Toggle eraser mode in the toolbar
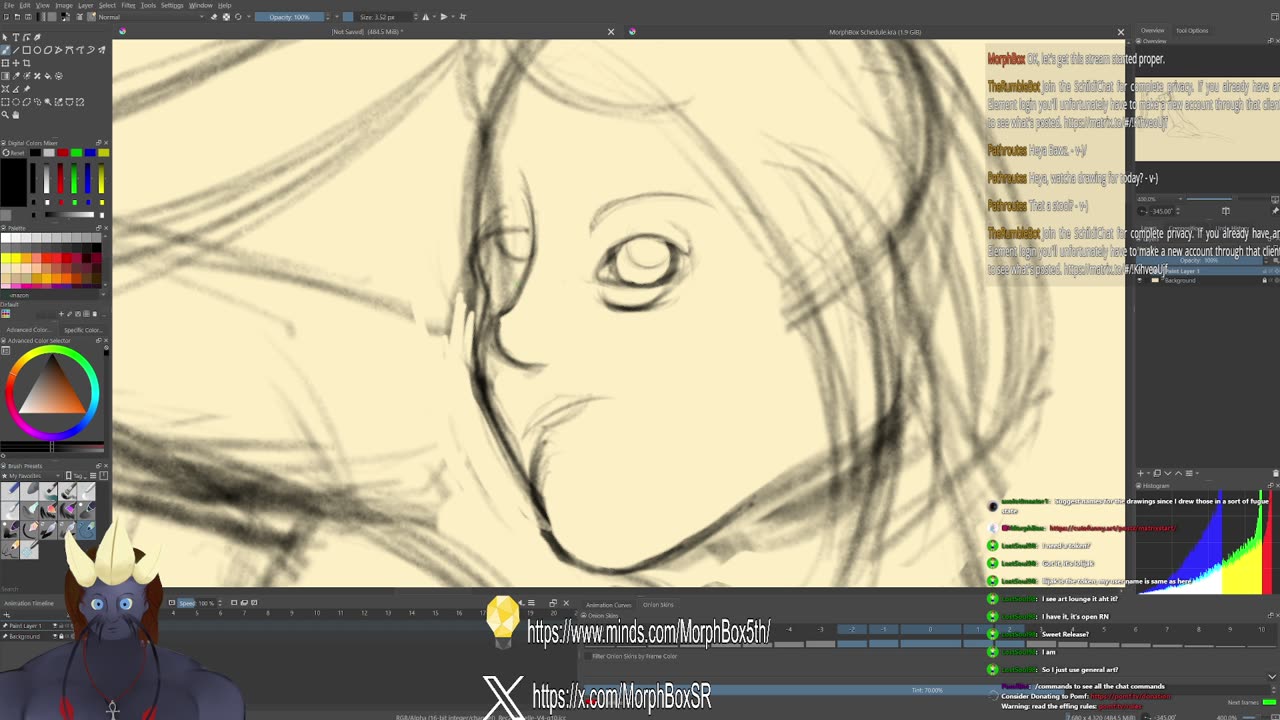 tap(215, 17)
